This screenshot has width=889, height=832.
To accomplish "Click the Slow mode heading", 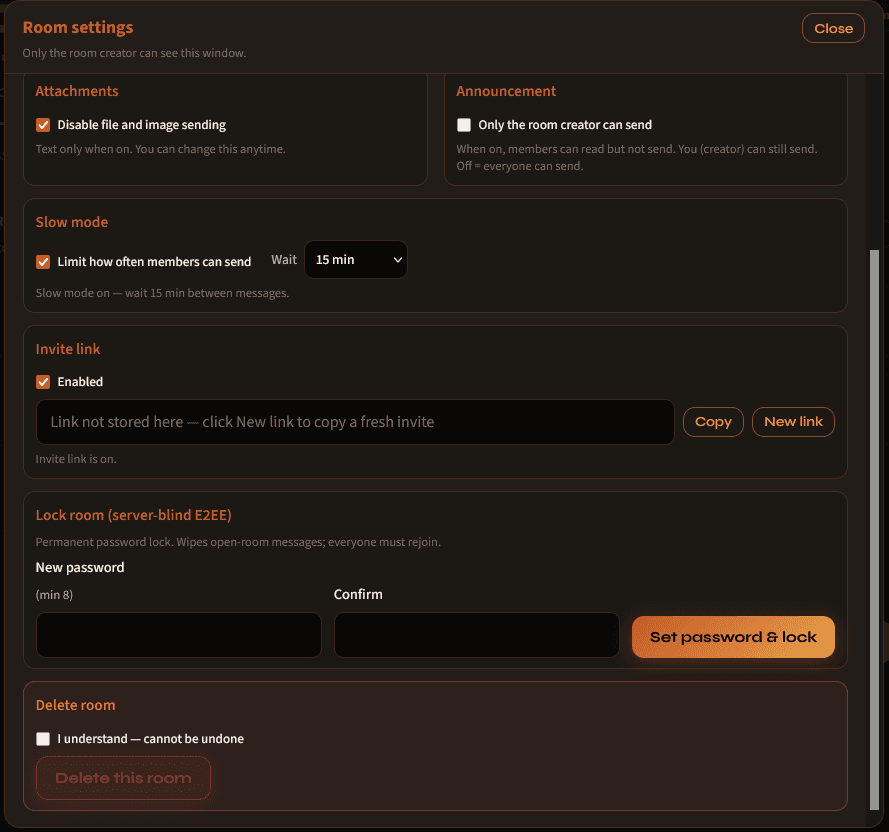I will (x=71, y=222).
